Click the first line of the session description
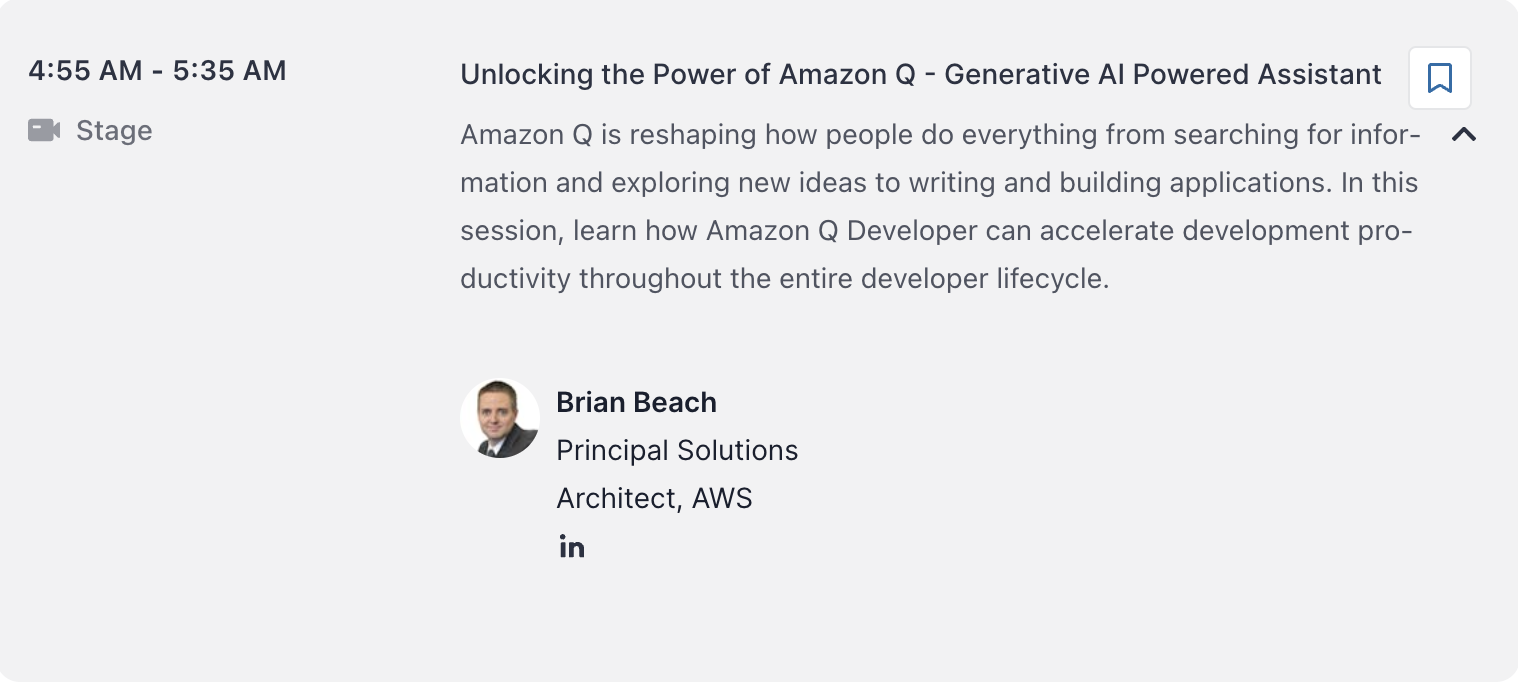 [941, 134]
